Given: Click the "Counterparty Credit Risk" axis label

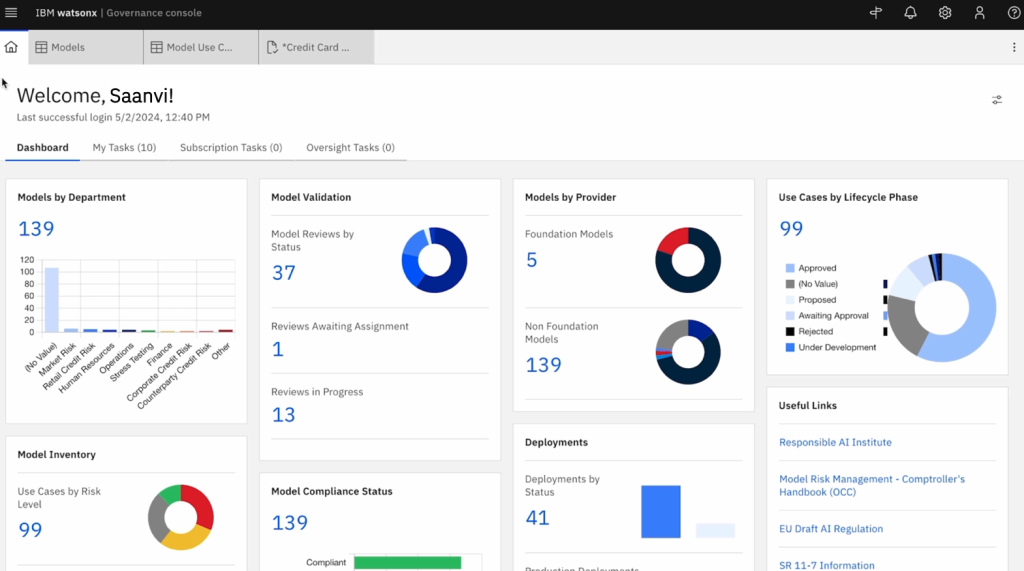Looking at the screenshot, I should 174,376.
